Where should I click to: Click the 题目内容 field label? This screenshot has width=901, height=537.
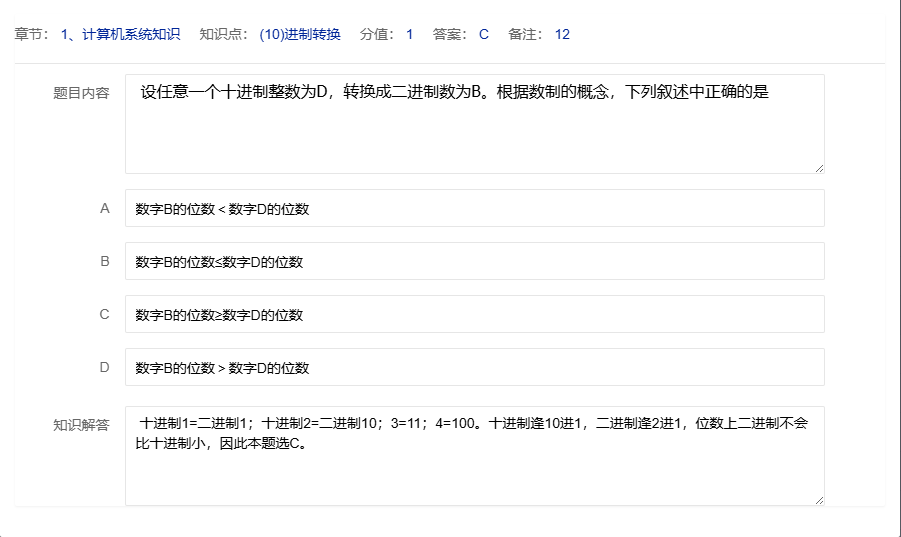pos(81,93)
